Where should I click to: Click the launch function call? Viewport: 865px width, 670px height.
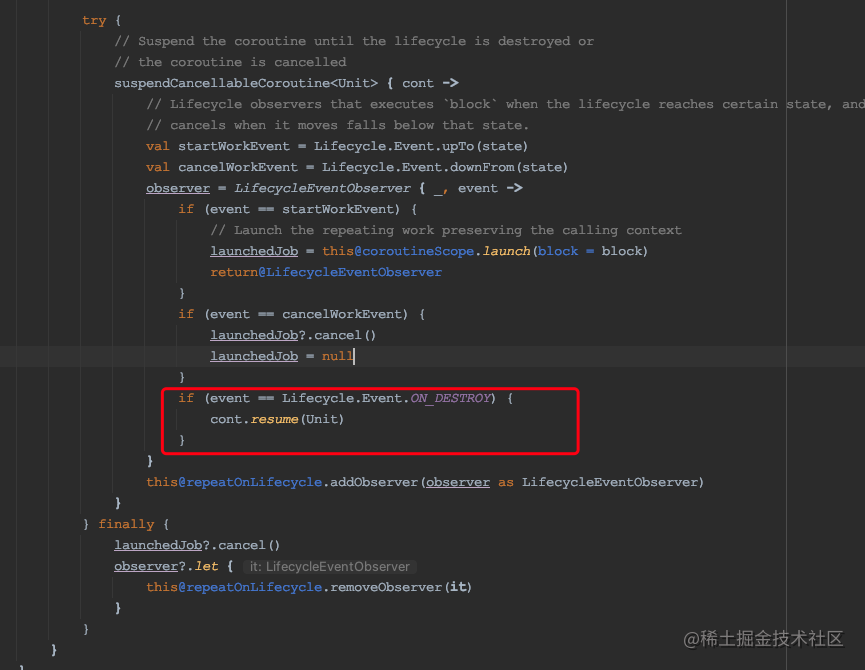505,251
